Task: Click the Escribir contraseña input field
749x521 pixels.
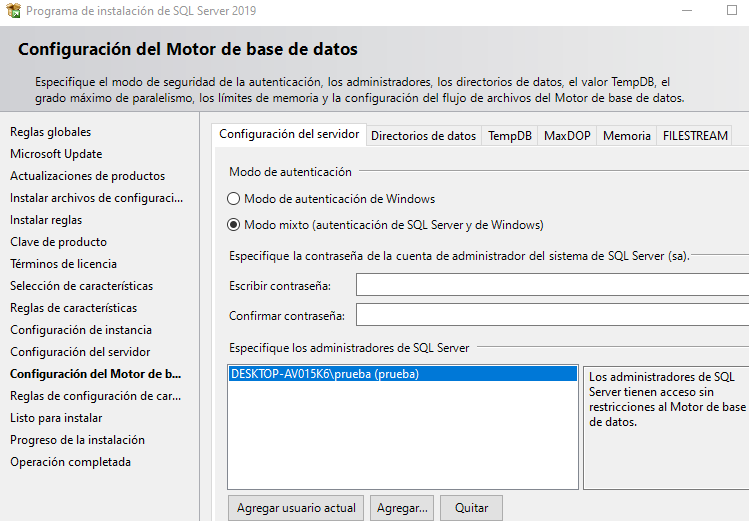Action: pyautogui.click(x=552, y=286)
